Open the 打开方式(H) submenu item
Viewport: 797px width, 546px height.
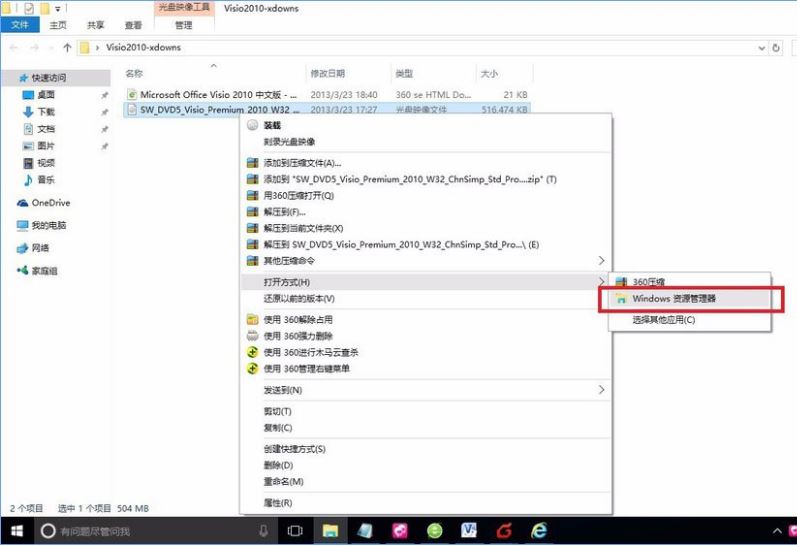coord(426,282)
